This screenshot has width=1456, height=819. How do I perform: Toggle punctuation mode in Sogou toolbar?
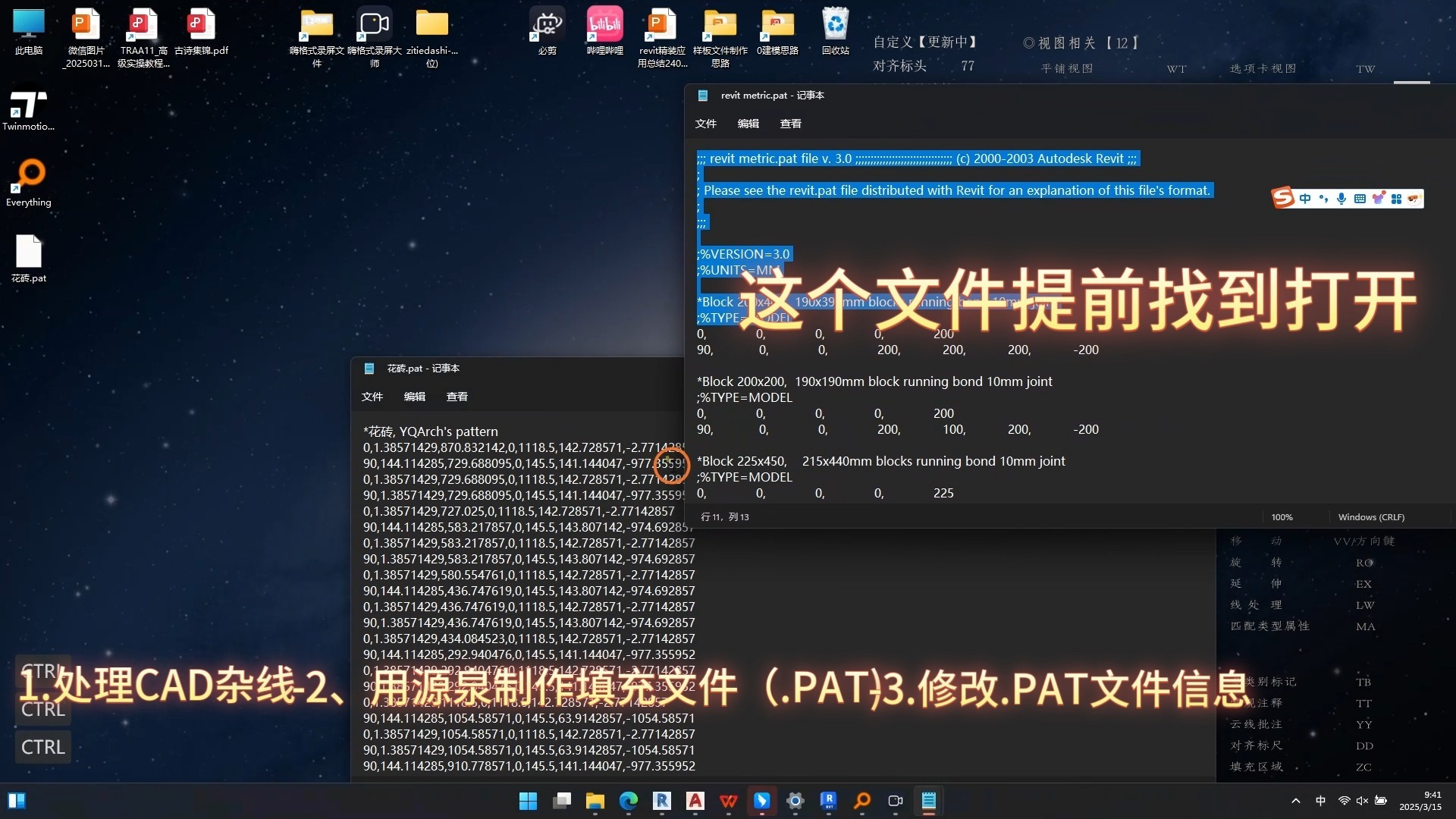(x=1324, y=199)
